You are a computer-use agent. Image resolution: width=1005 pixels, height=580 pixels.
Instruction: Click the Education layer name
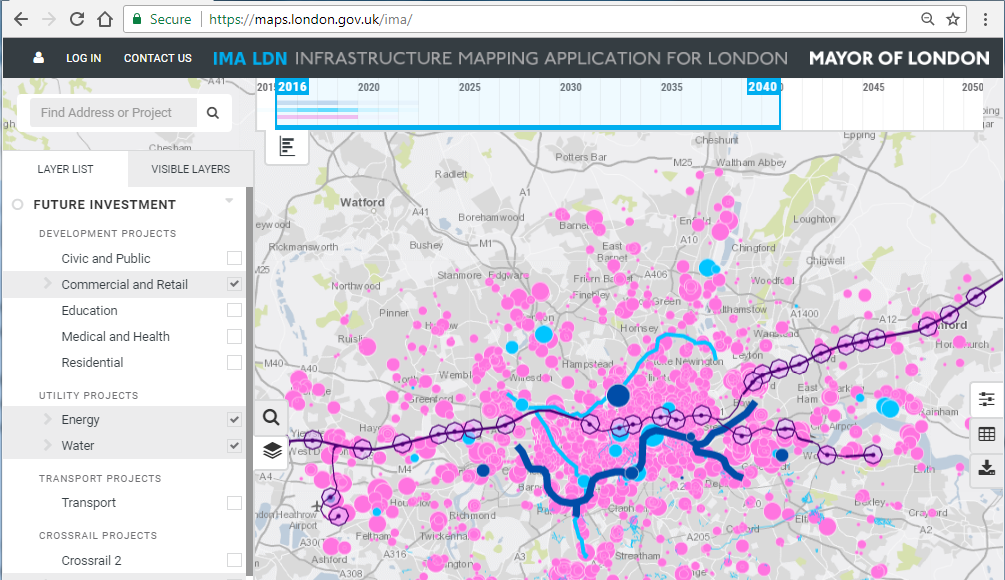[x=90, y=311]
